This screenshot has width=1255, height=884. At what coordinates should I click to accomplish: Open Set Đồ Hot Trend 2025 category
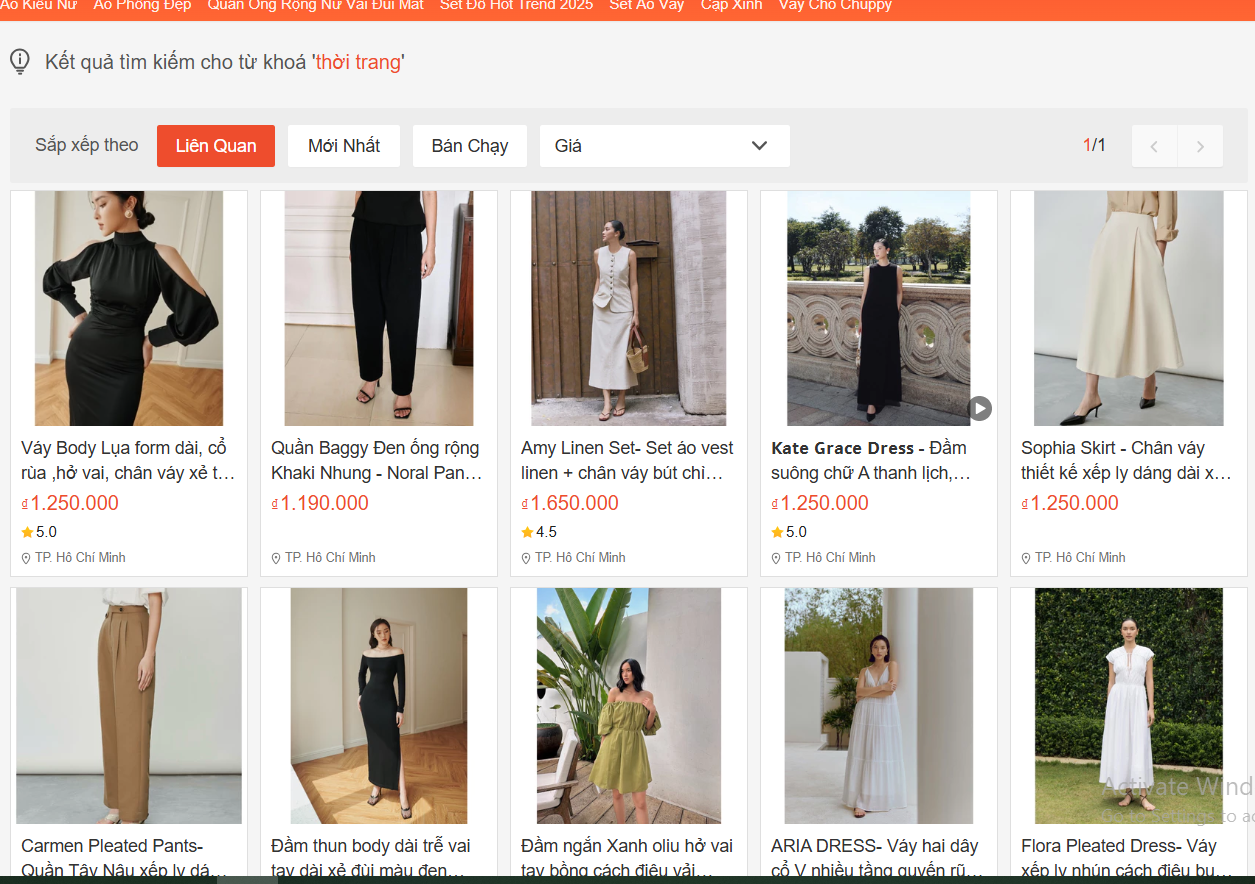(516, 5)
